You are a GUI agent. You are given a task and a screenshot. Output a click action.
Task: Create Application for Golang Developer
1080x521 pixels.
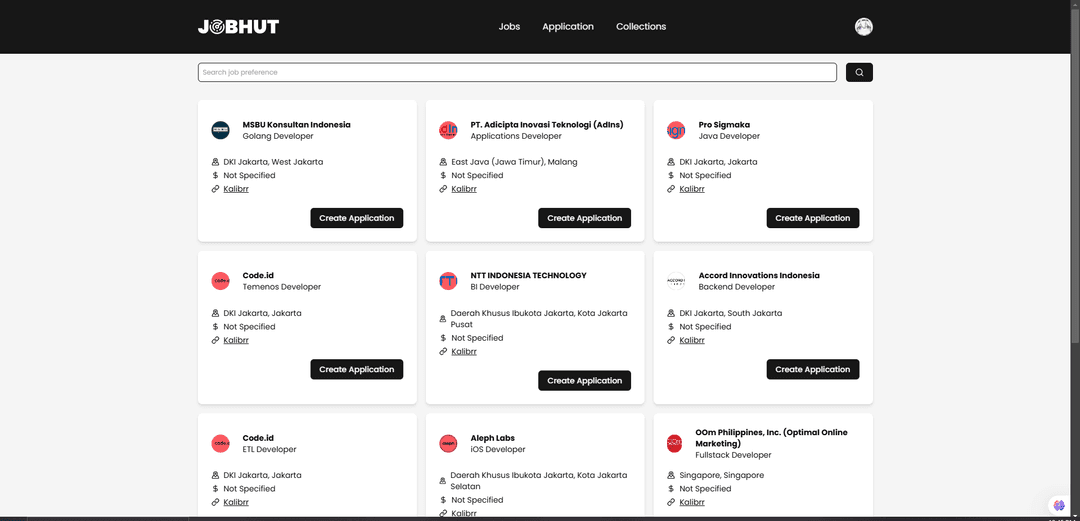click(357, 218)
